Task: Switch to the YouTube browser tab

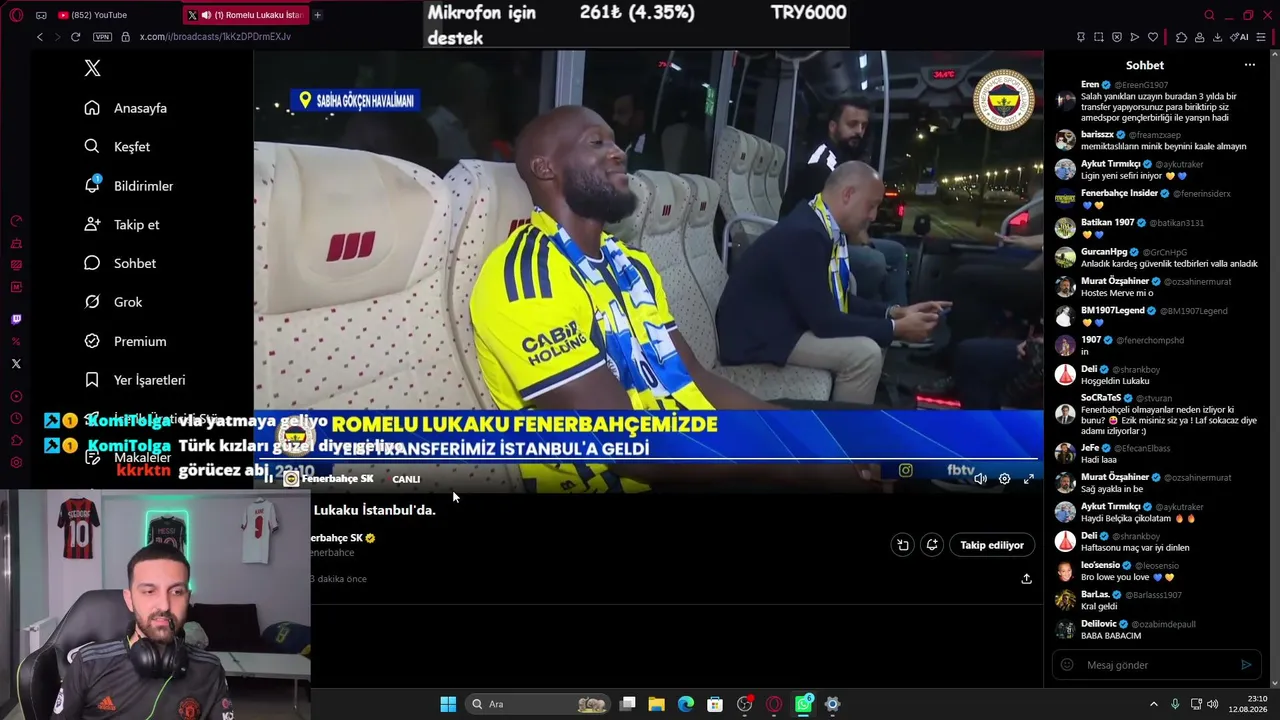Action: click(93, 15)
